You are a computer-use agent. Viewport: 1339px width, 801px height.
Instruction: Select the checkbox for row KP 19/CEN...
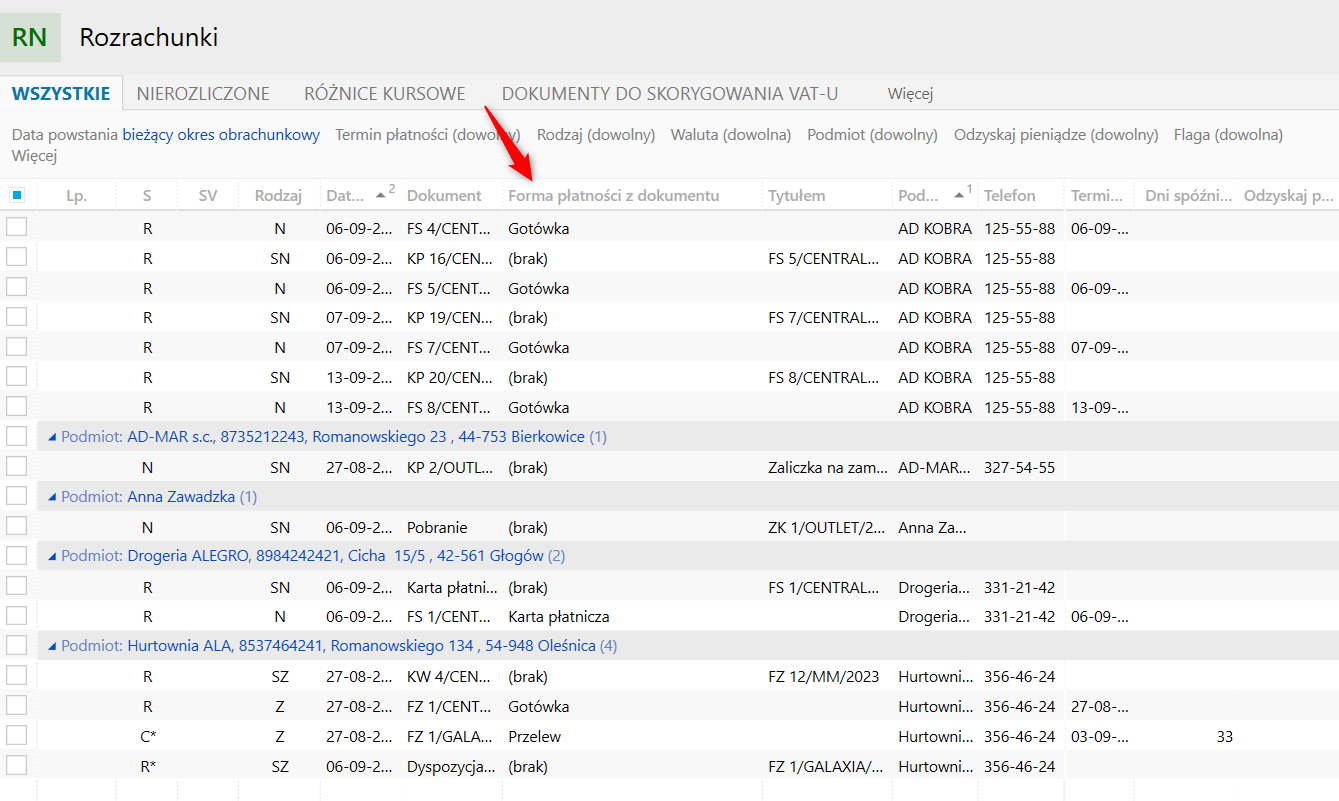[x=16, y=317]
